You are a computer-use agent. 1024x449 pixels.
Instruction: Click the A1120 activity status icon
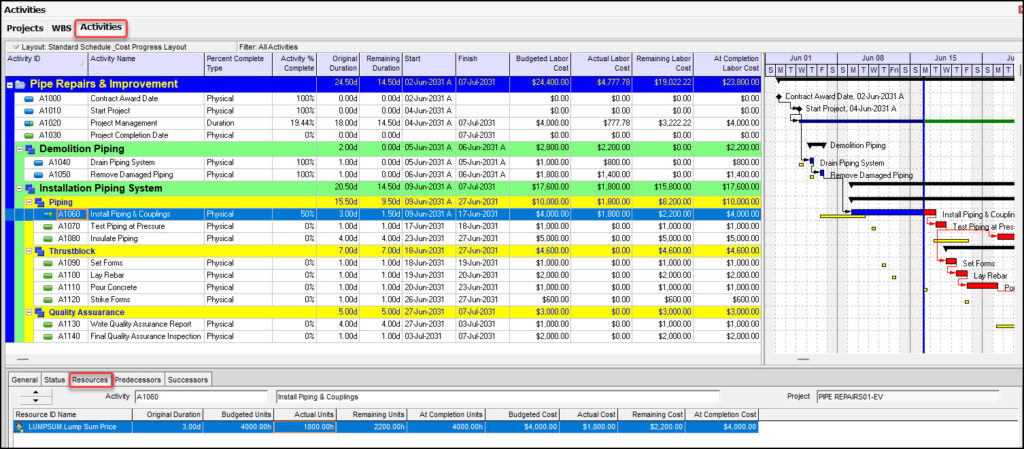(48, 300)
